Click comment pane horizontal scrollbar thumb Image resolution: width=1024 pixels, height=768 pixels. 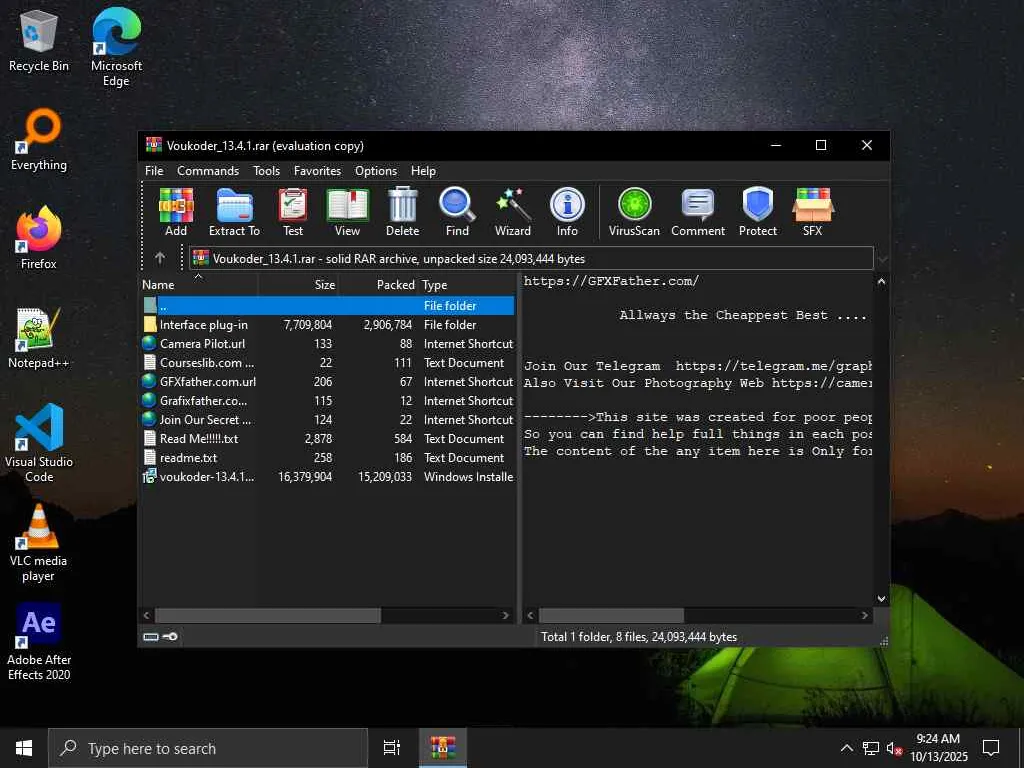click(611, 615)
